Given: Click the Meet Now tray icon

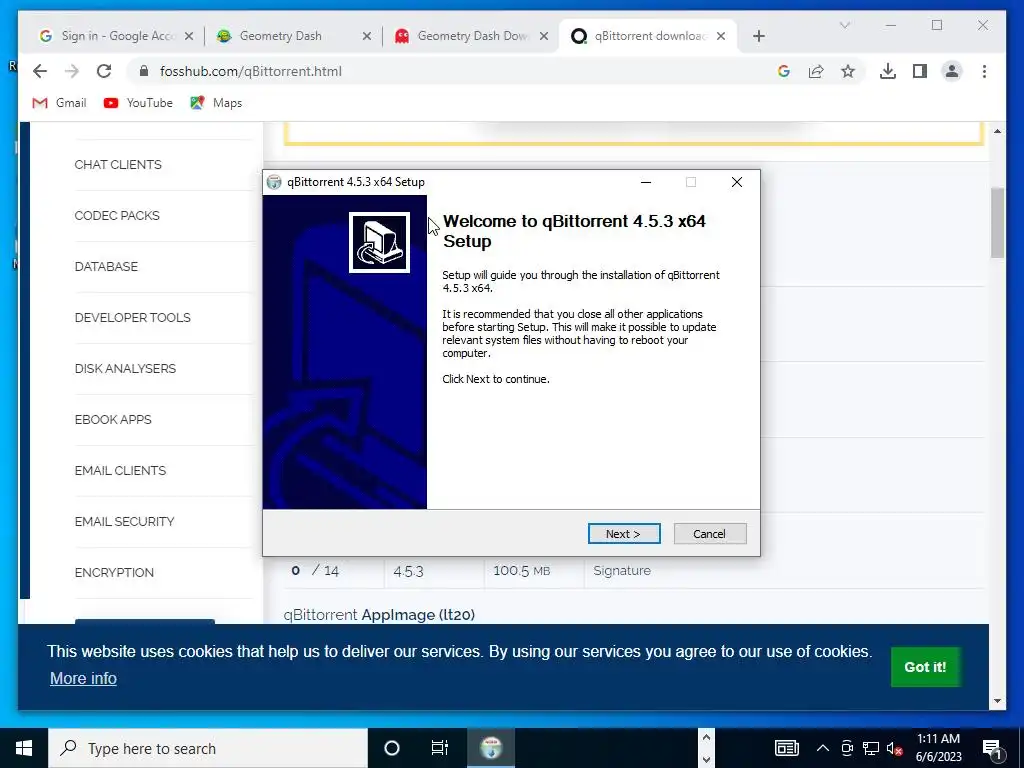Looking at the screenshot, I should click(847, 748).
